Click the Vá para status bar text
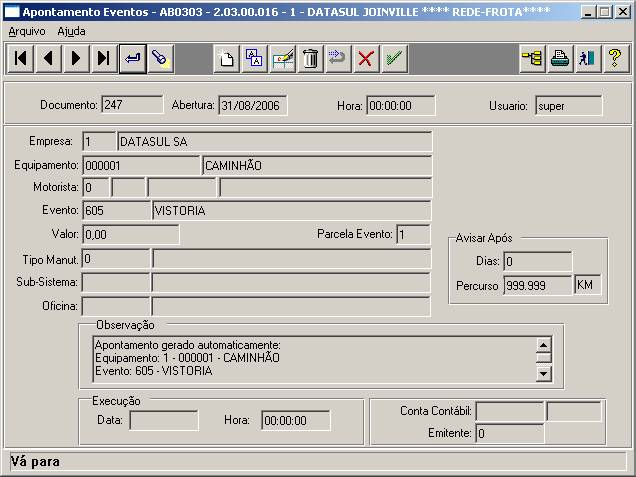The width and height of the screenshot is (636, 477). click(35, 462)
